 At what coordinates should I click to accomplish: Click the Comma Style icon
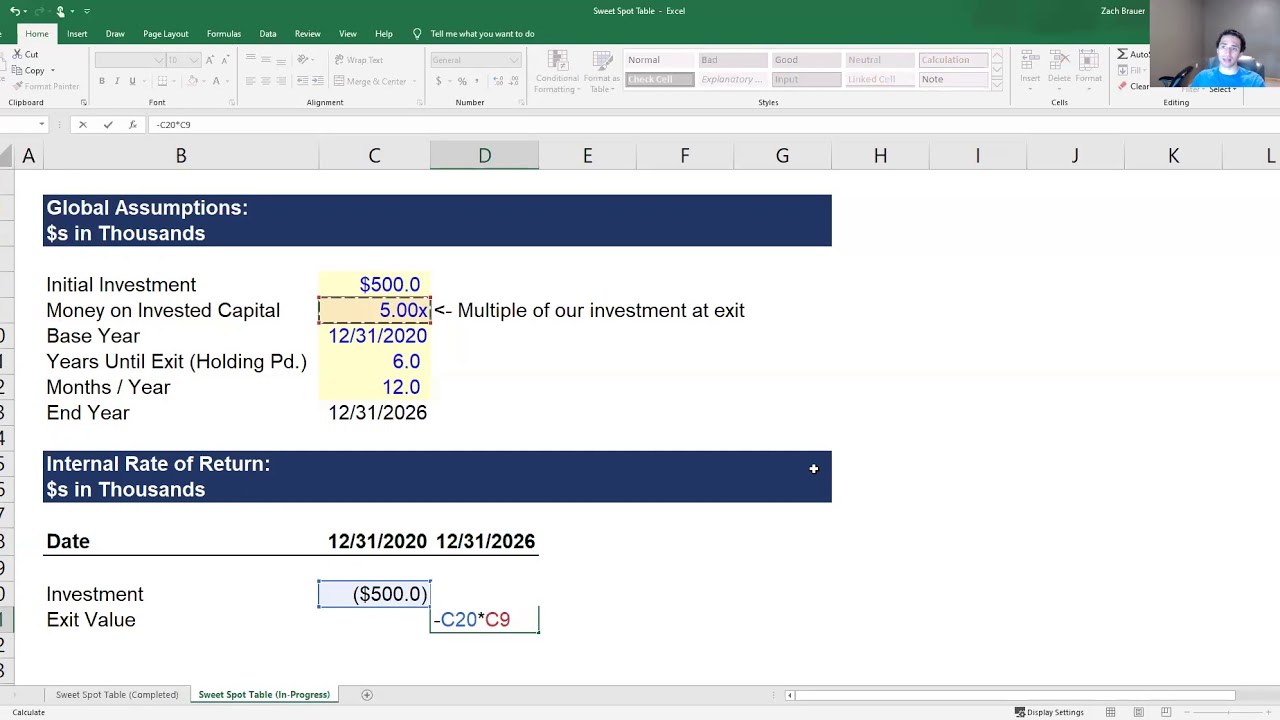pos(476,81)
